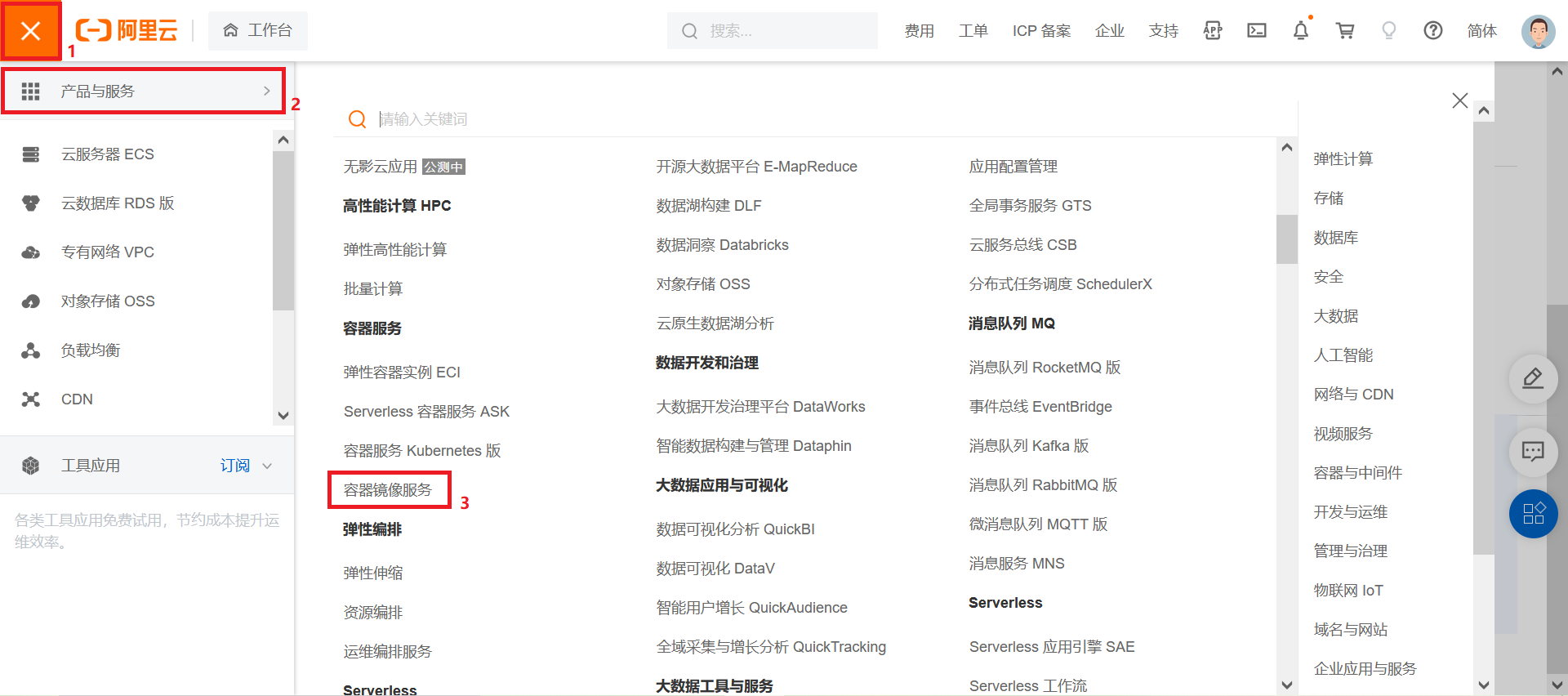This screenshot has width=1568, height=696.
Task: Focus the top 搜索 search box
Action: point(772,30)
